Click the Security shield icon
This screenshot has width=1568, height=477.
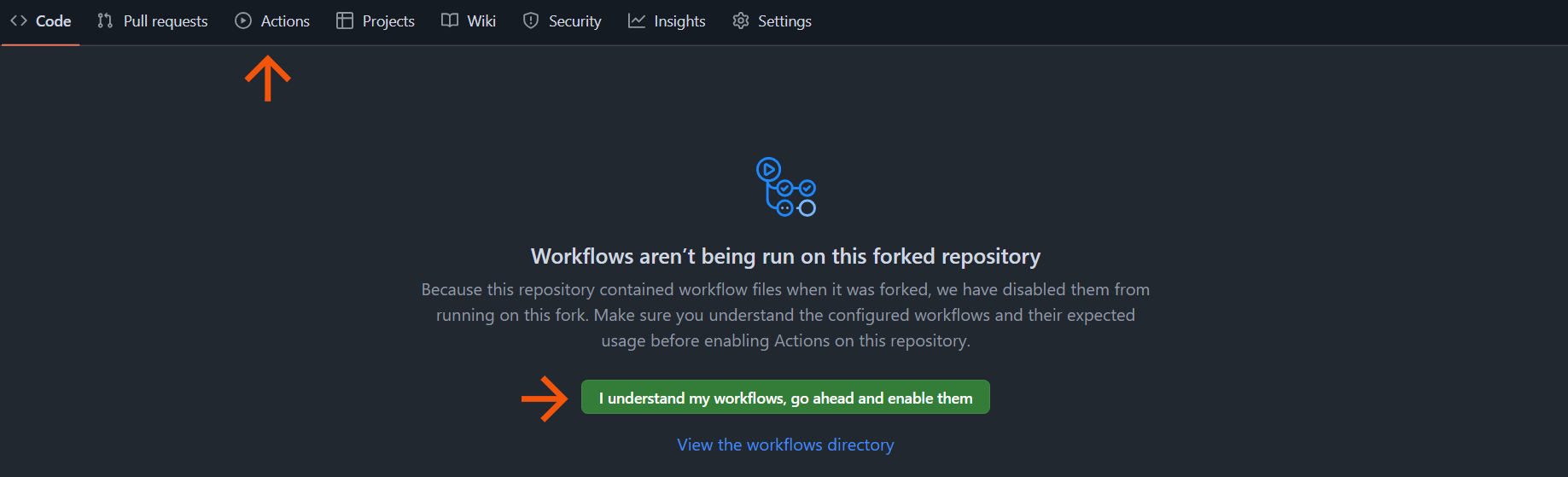[x=531, y=21]
